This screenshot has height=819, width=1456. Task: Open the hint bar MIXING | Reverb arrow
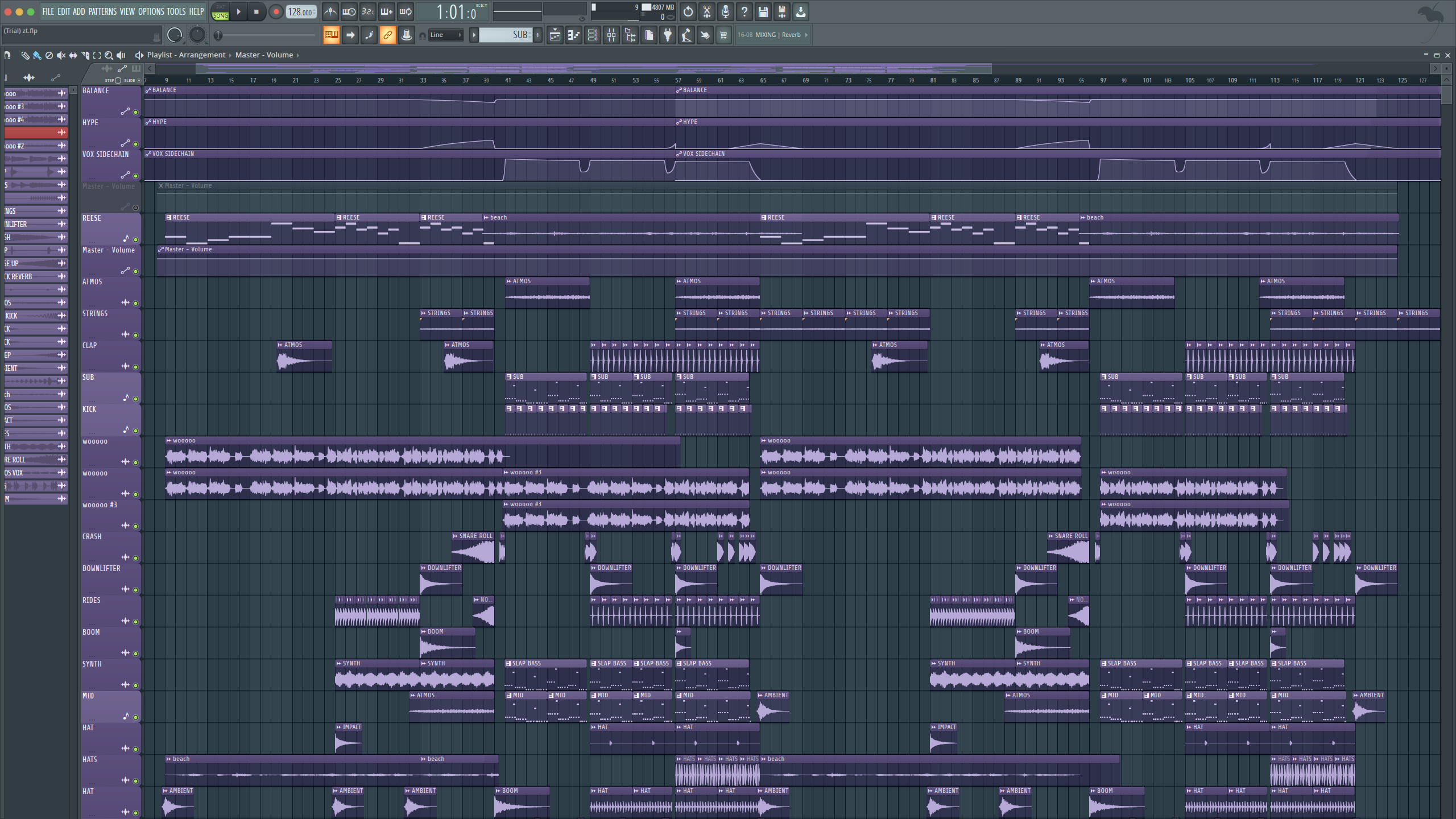806,35
